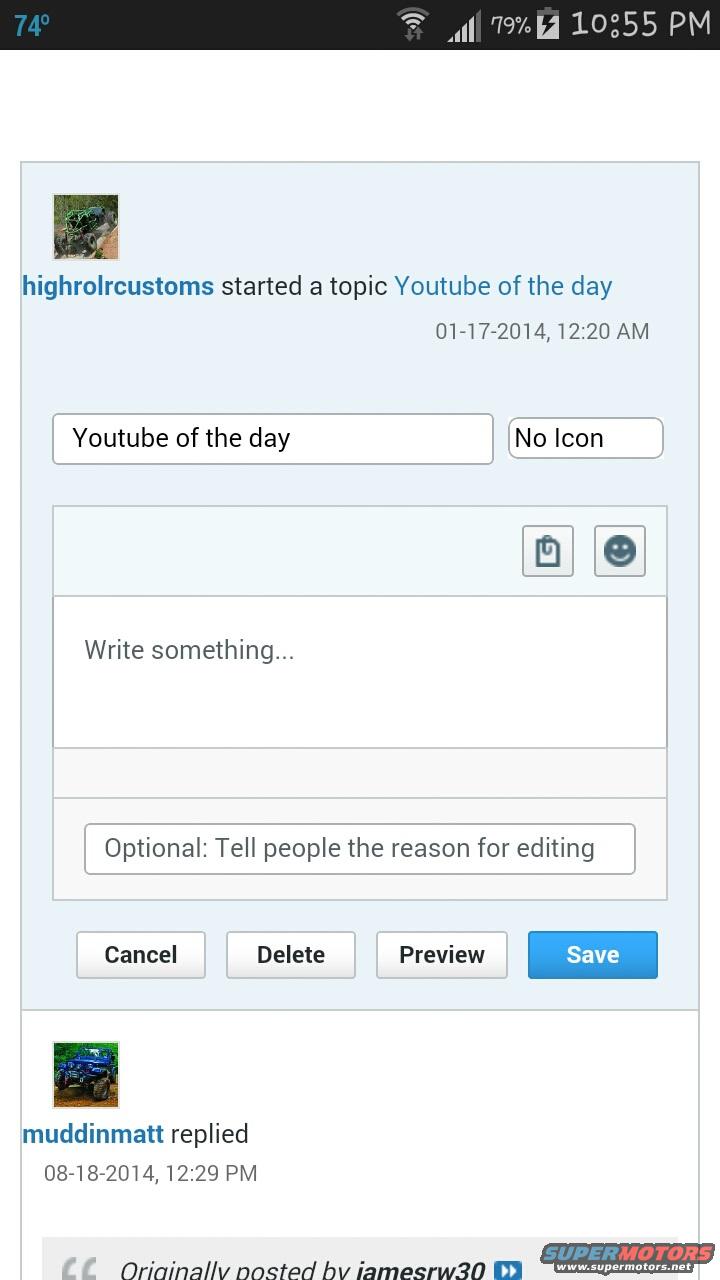Click the Cancel button
The height and width of the screenshot is (1280, 720).
click(x=141, y=955)
